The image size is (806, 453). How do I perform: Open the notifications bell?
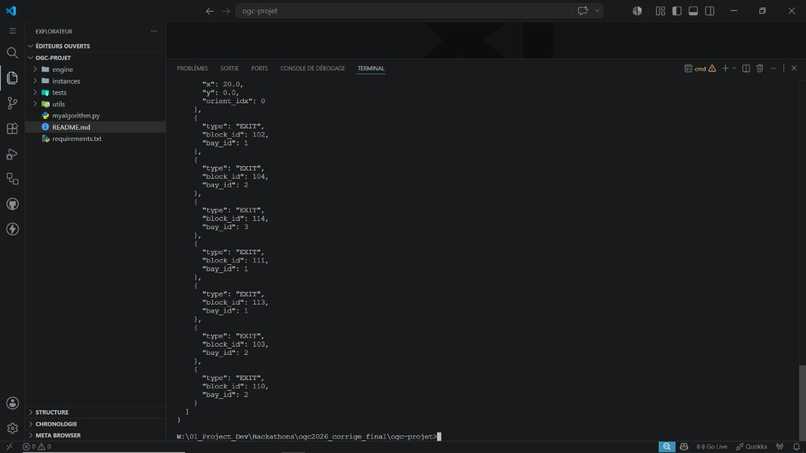[x=796, y=447]
